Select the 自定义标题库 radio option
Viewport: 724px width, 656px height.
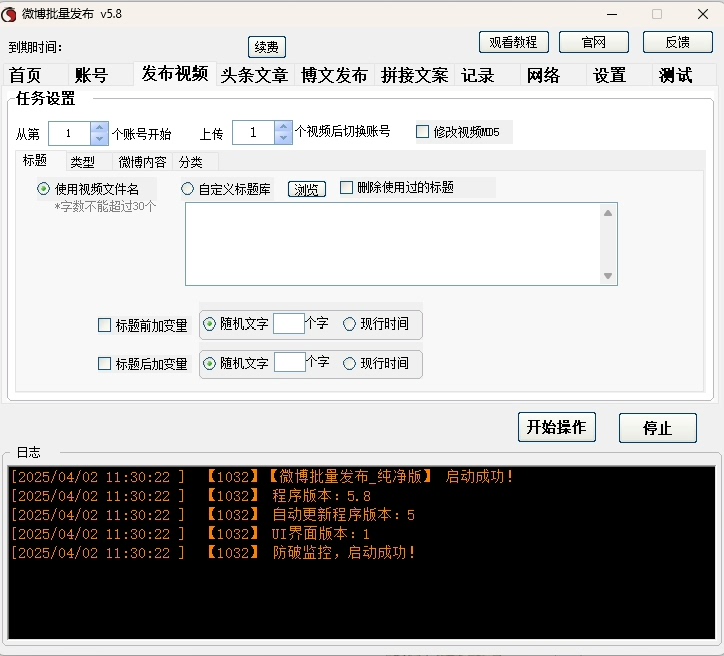pyautogui.click(x=187, y=188)
